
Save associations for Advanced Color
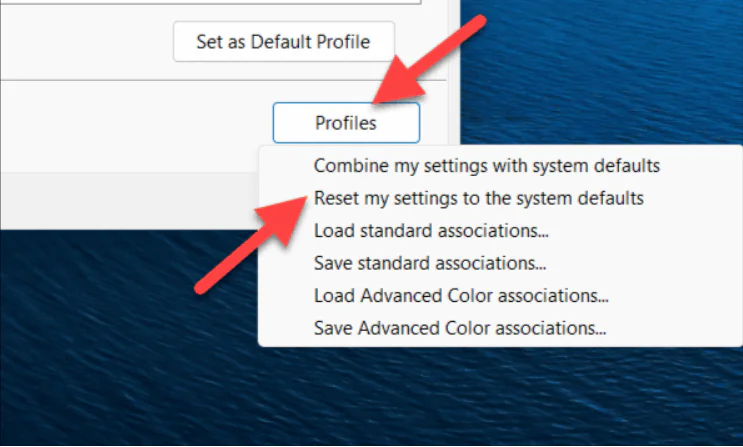(460, 328)
